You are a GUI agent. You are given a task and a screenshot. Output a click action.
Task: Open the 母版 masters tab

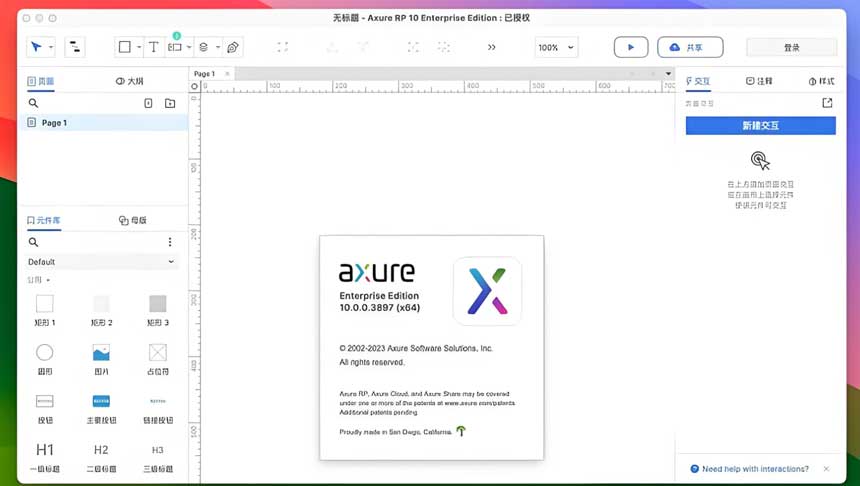tap(133, 220)
